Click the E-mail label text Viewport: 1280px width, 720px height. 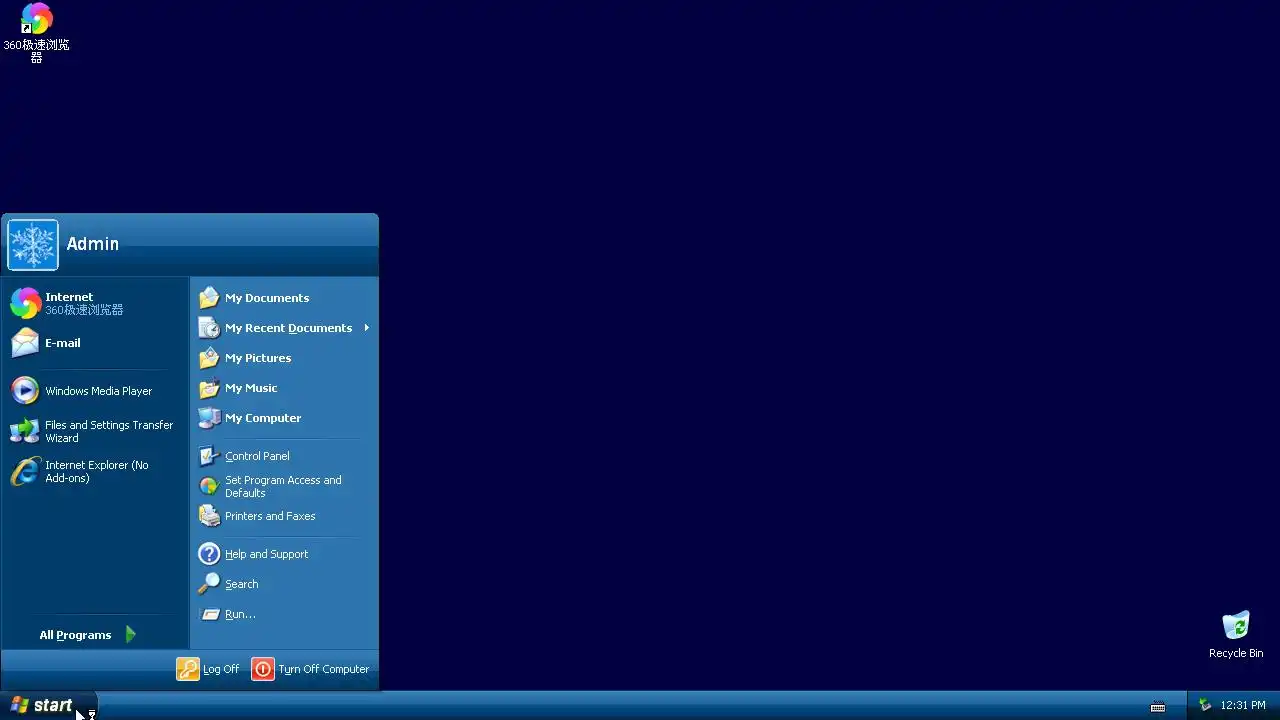[x=63, y=343]
